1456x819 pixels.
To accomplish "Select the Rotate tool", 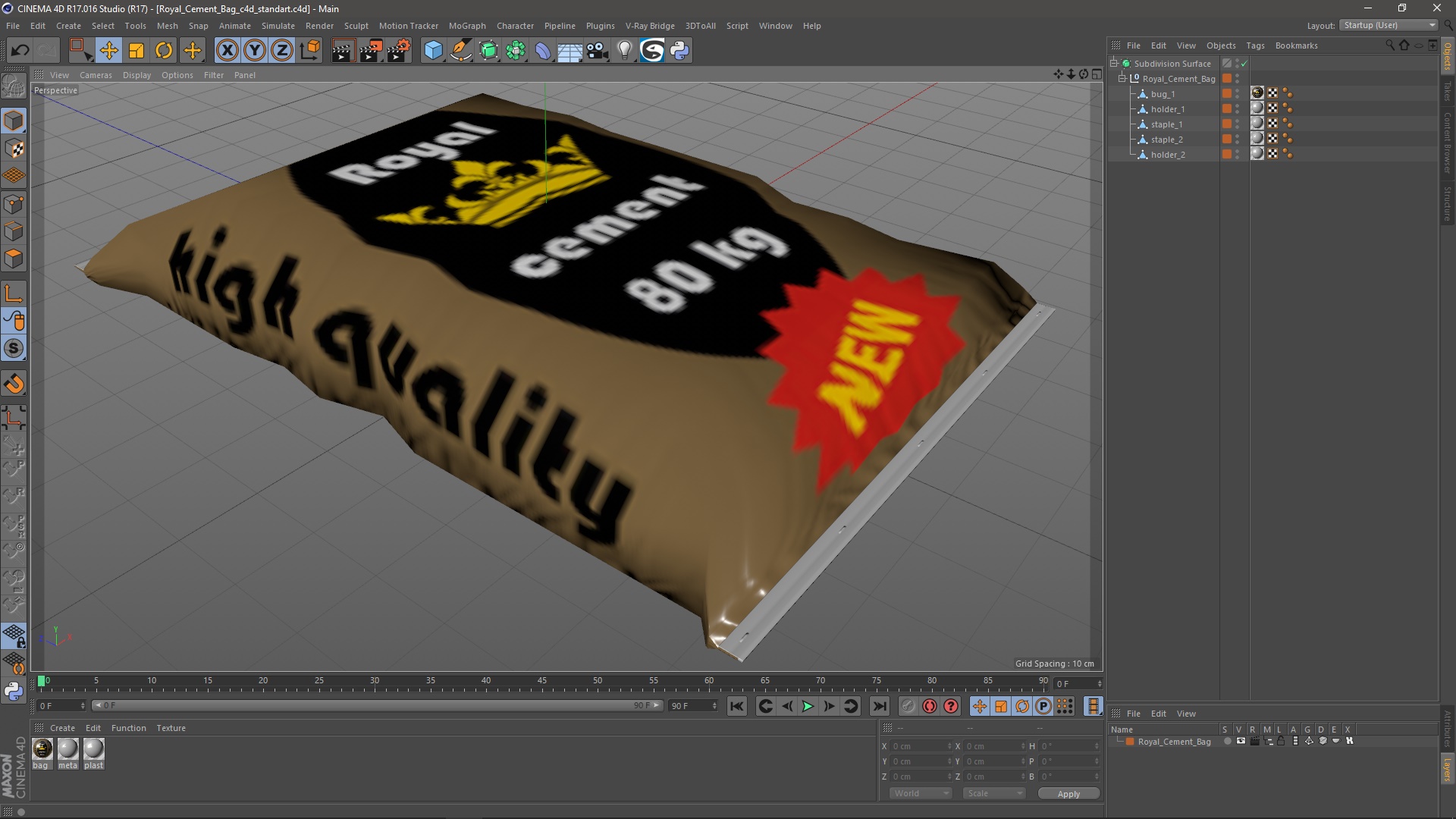I will pyautogui.click(x=164, y=51).
